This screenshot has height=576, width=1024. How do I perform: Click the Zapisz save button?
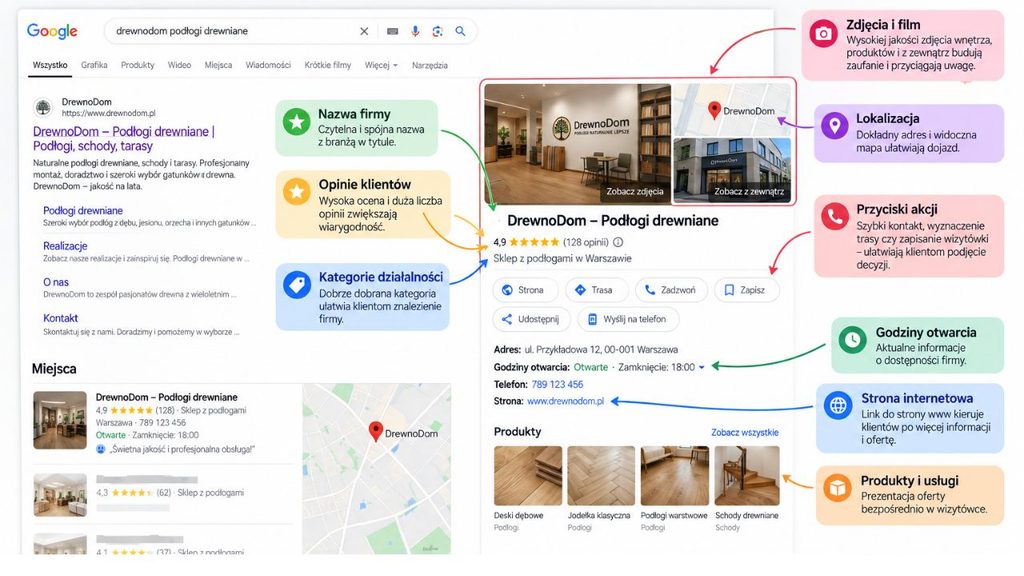tap(746, 290)
